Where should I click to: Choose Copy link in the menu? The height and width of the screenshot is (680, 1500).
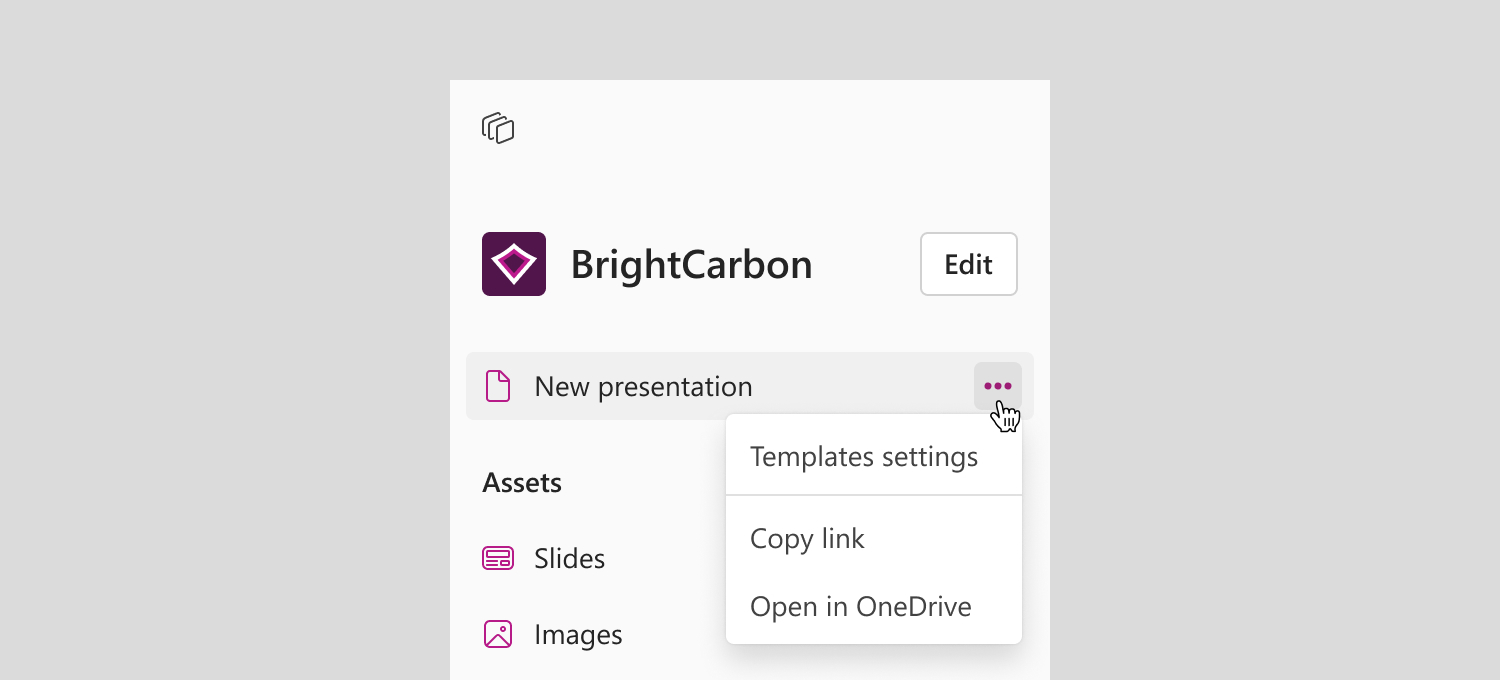pyautogui.click(x=808, y=539)
